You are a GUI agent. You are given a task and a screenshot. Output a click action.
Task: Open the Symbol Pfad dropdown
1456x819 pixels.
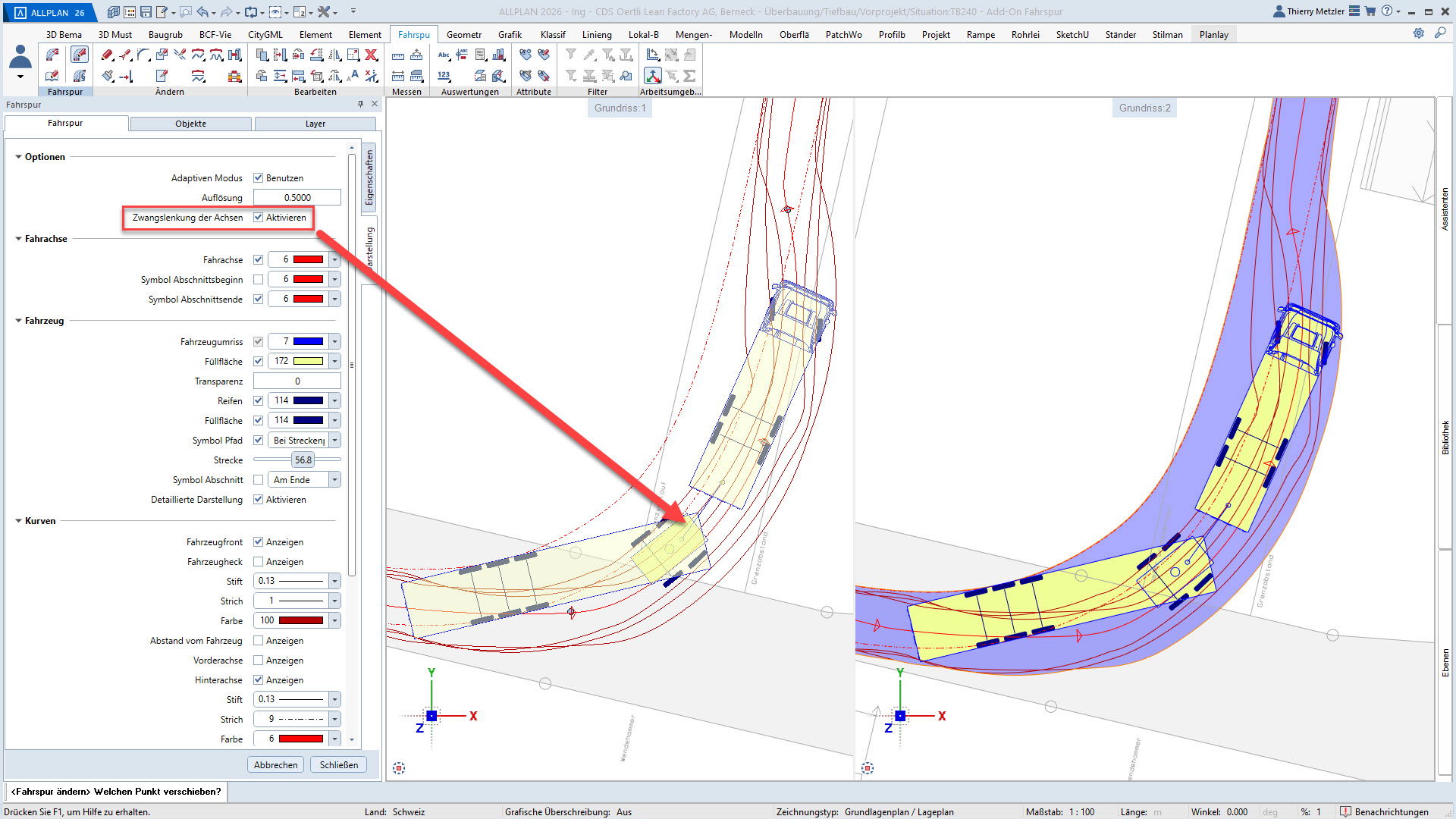334,441
